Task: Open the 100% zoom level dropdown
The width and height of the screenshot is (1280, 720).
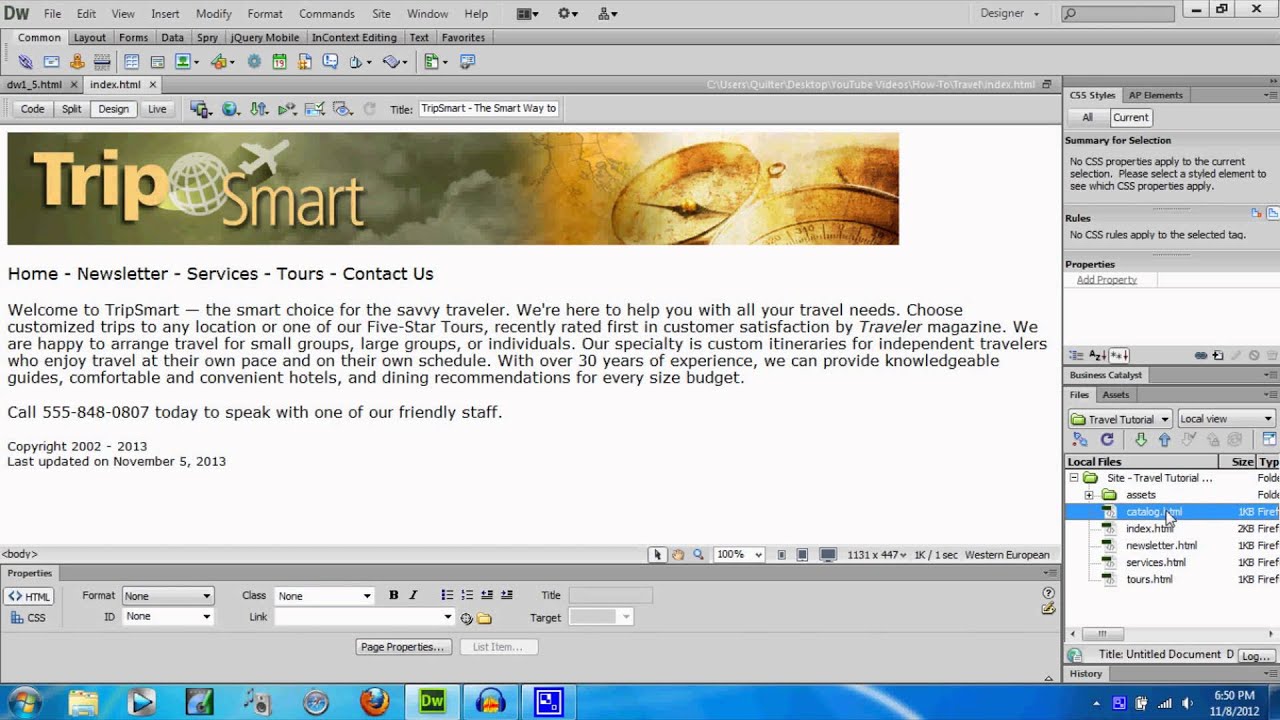Action: pos(739,555)
